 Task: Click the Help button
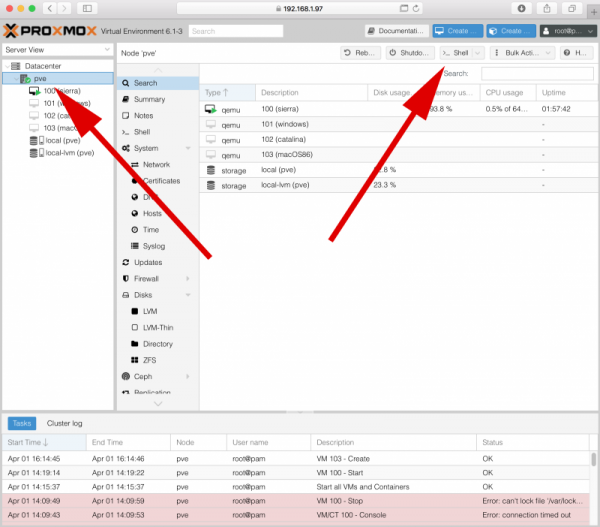tap(576, 53)
